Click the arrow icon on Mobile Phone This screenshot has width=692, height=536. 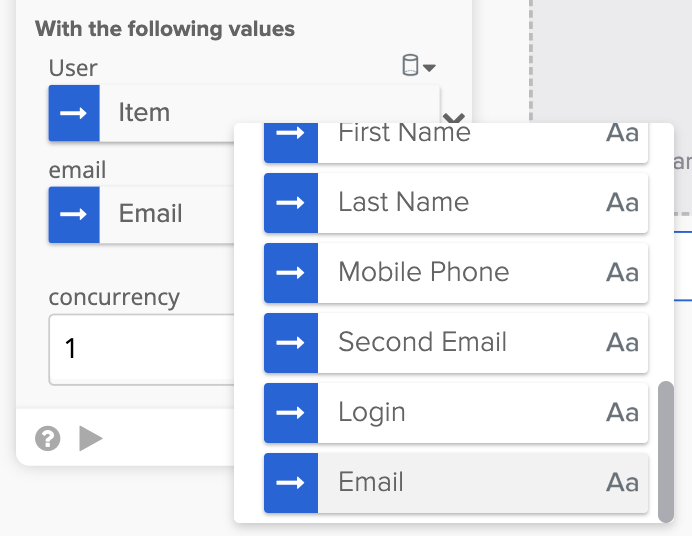pyautogui.click(x=290, y=272)
